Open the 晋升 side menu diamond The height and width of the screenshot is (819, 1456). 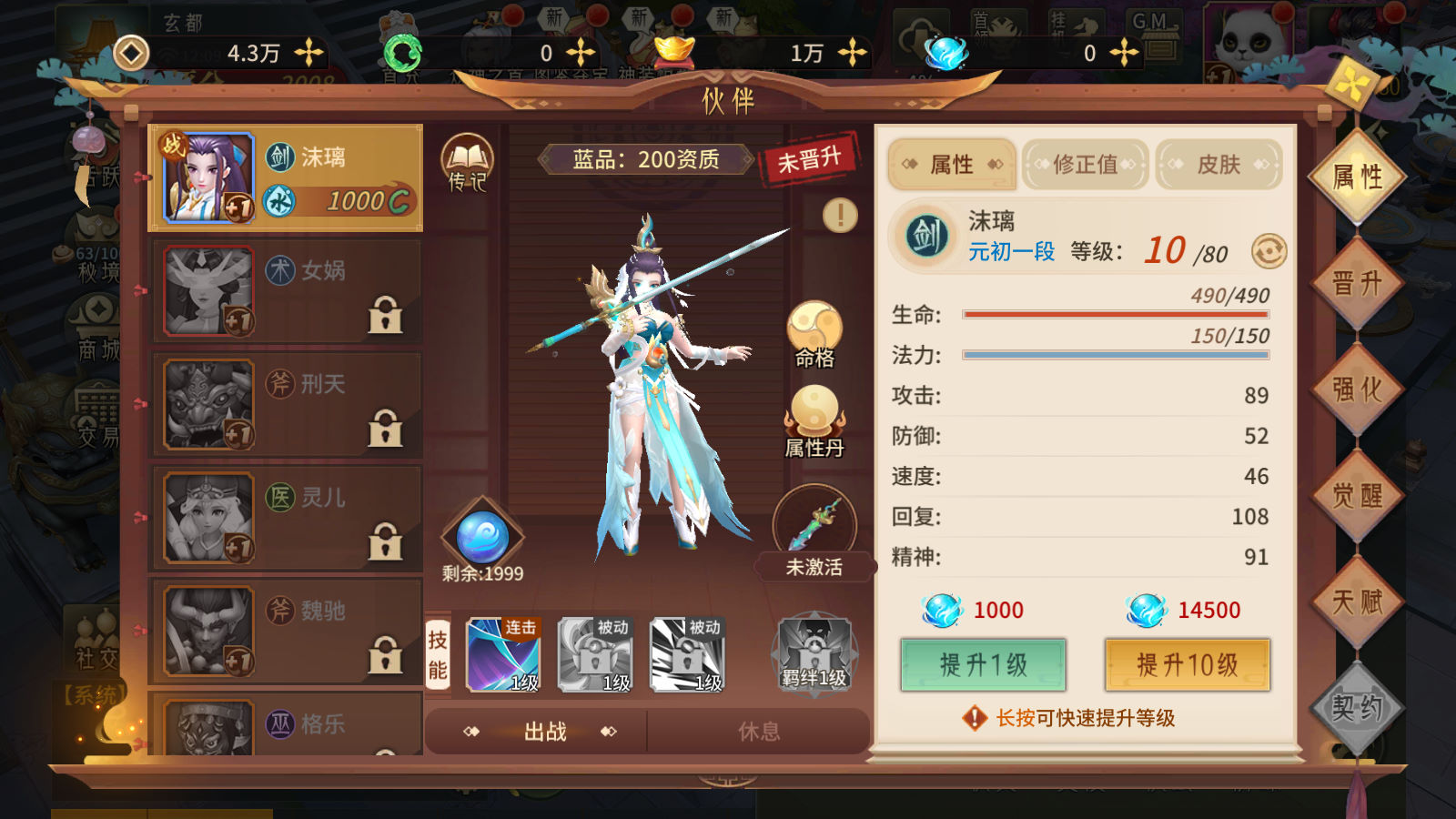pos(1357,284)
